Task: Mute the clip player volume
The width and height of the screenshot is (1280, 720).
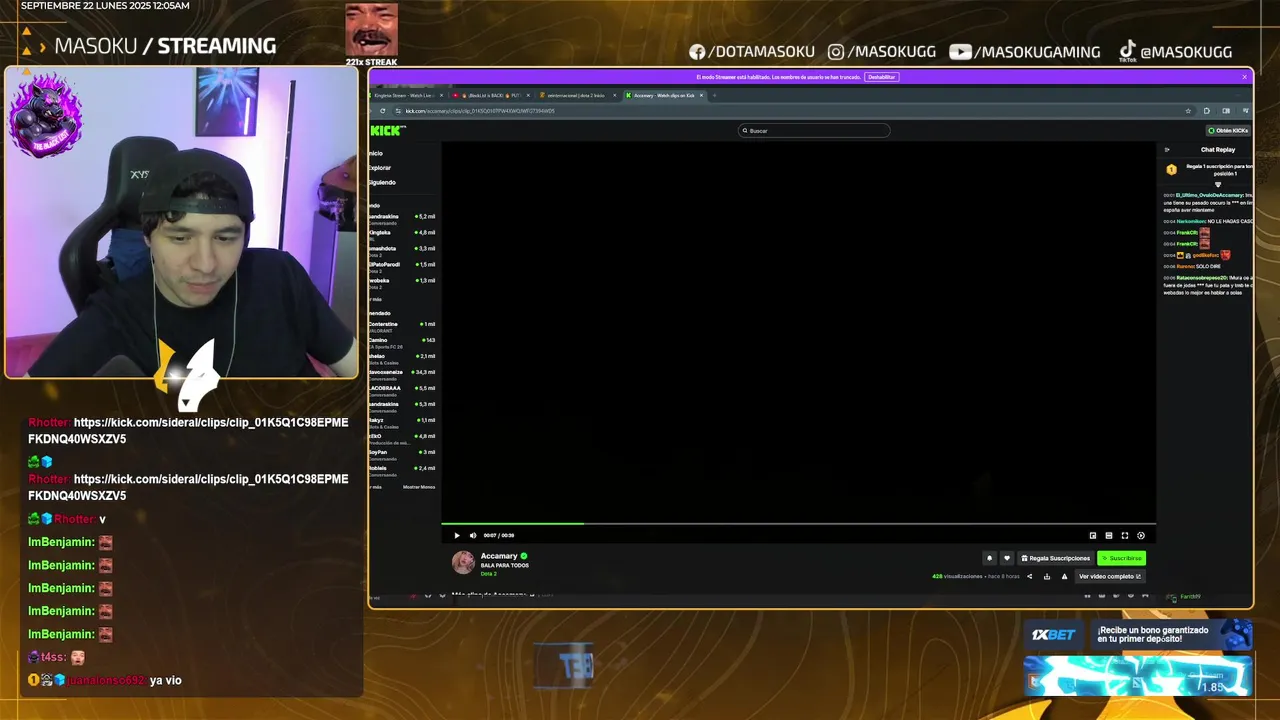Action: (x=473, y=535)
